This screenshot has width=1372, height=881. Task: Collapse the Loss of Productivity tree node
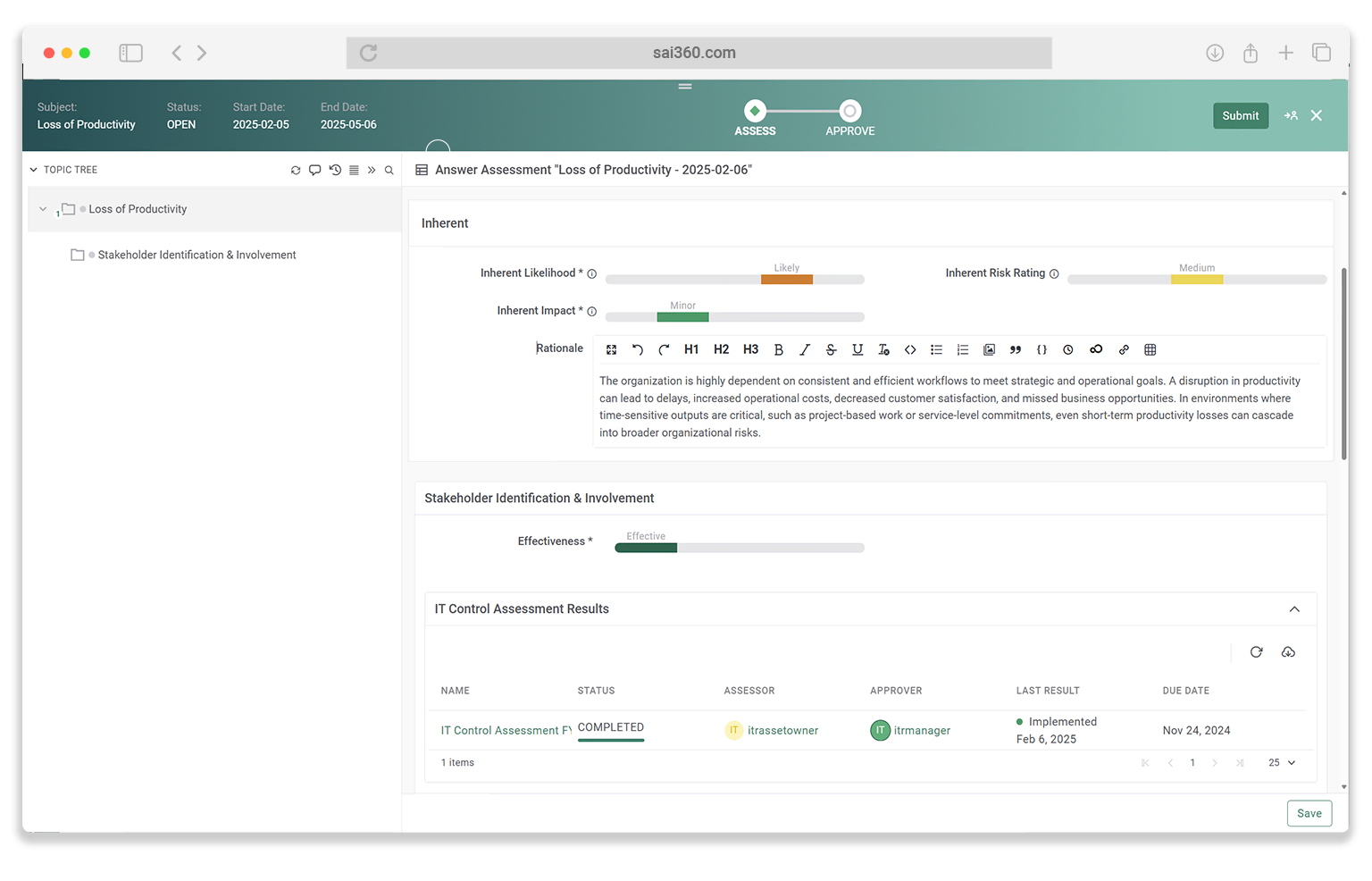pos(43,209)
